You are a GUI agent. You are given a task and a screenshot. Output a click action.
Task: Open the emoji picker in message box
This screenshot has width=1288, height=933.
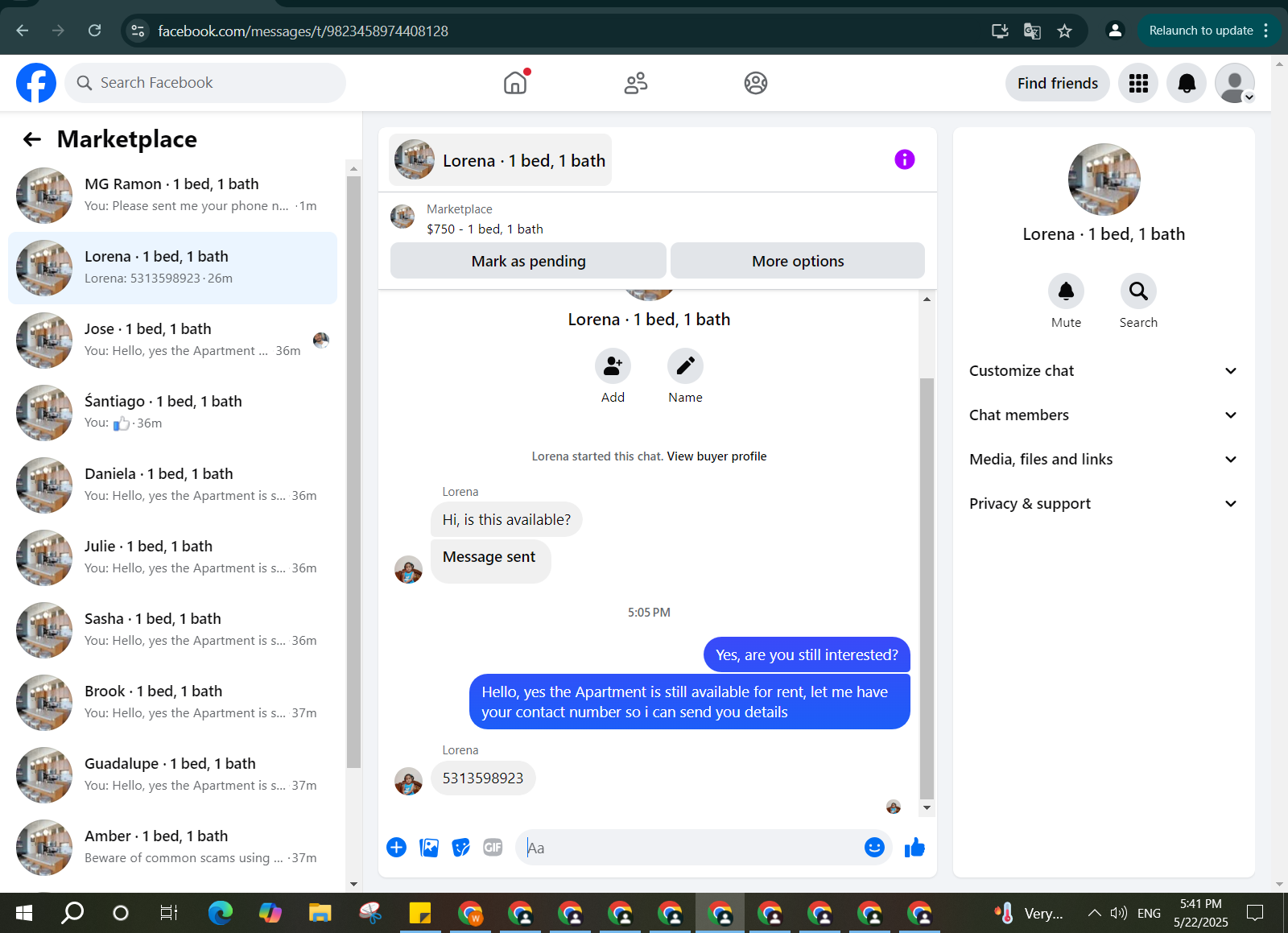(x=874, y=847)
